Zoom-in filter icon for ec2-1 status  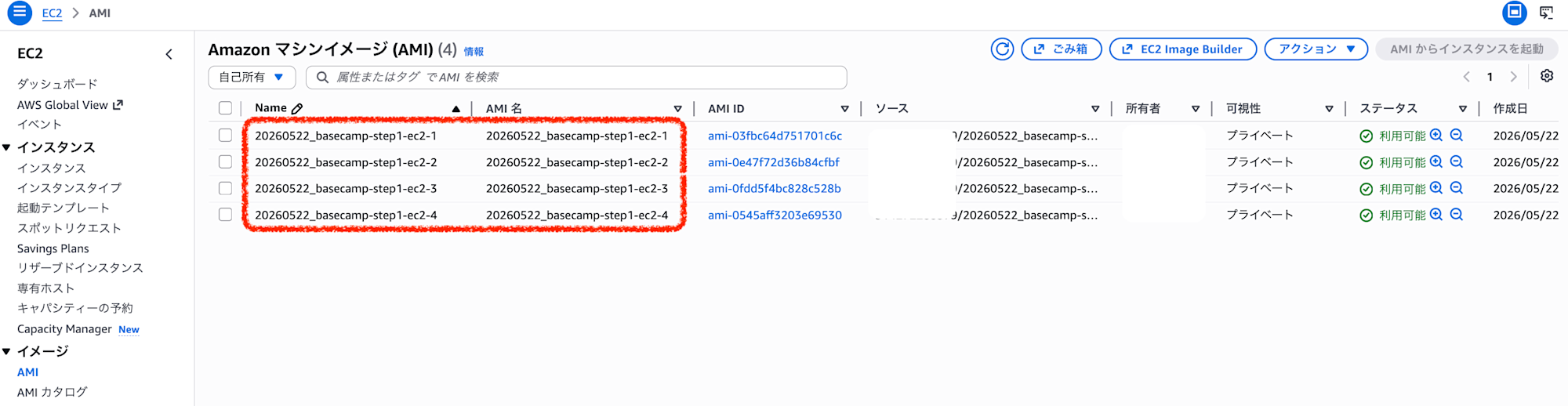[1436, 135]
